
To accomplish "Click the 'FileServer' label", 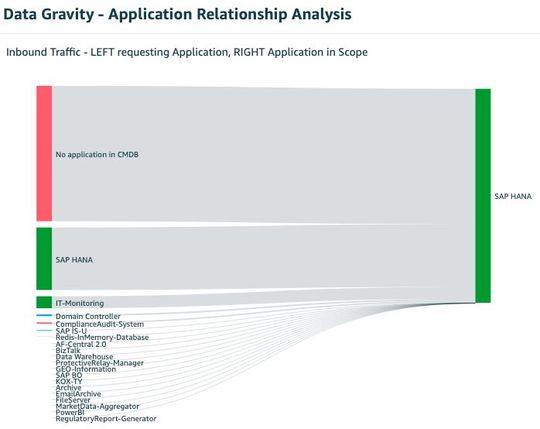I will [x=73, y=400].
